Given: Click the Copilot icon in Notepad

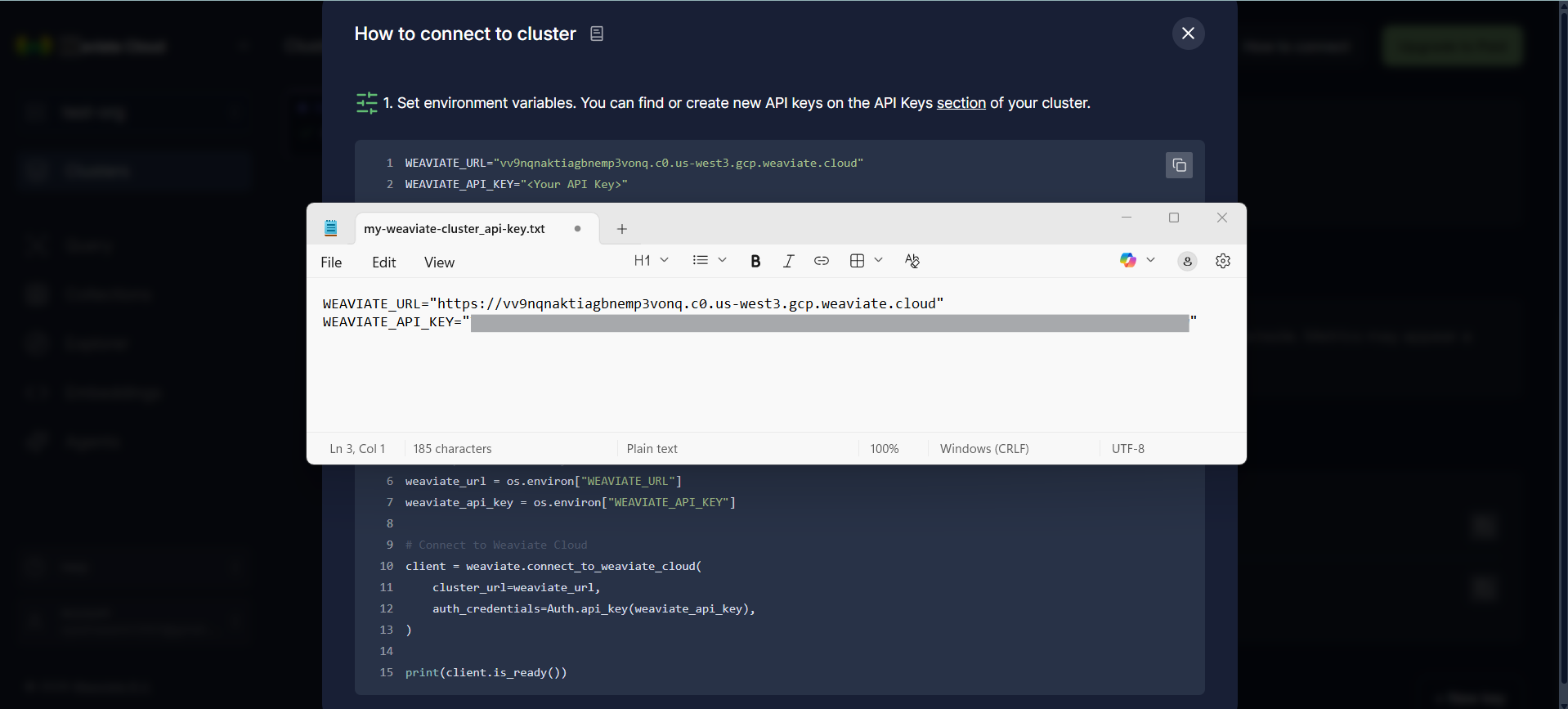Looking at the screenshot, I should coord(1128,260).
